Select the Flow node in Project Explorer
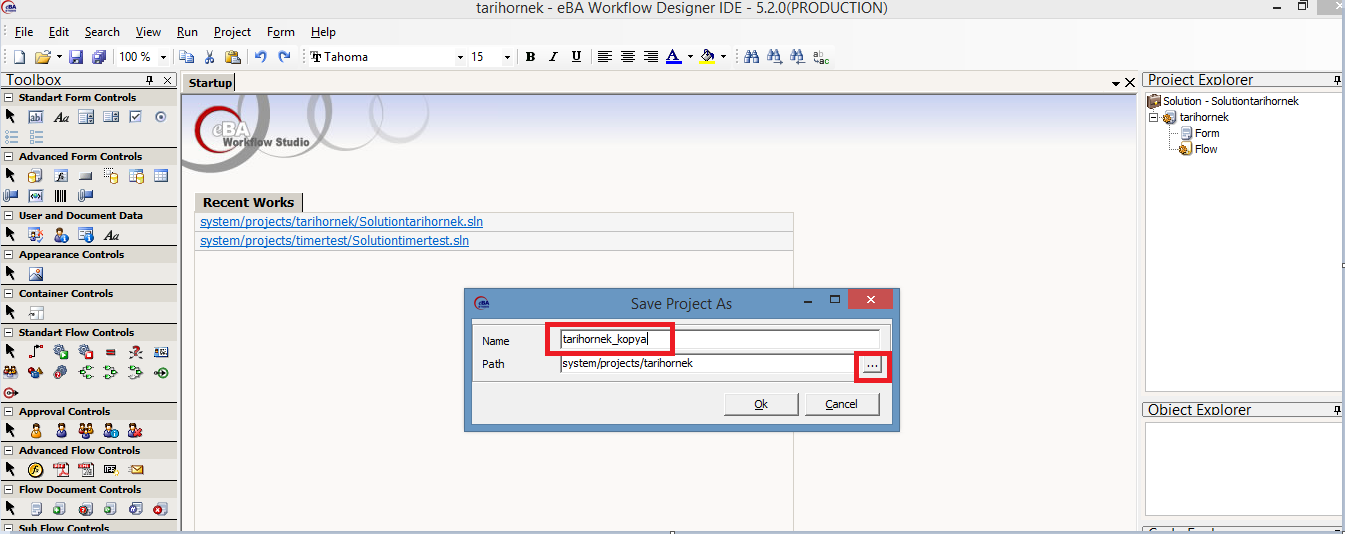The height and width of the screenshot is (534, 1345). coord(1206,149)
